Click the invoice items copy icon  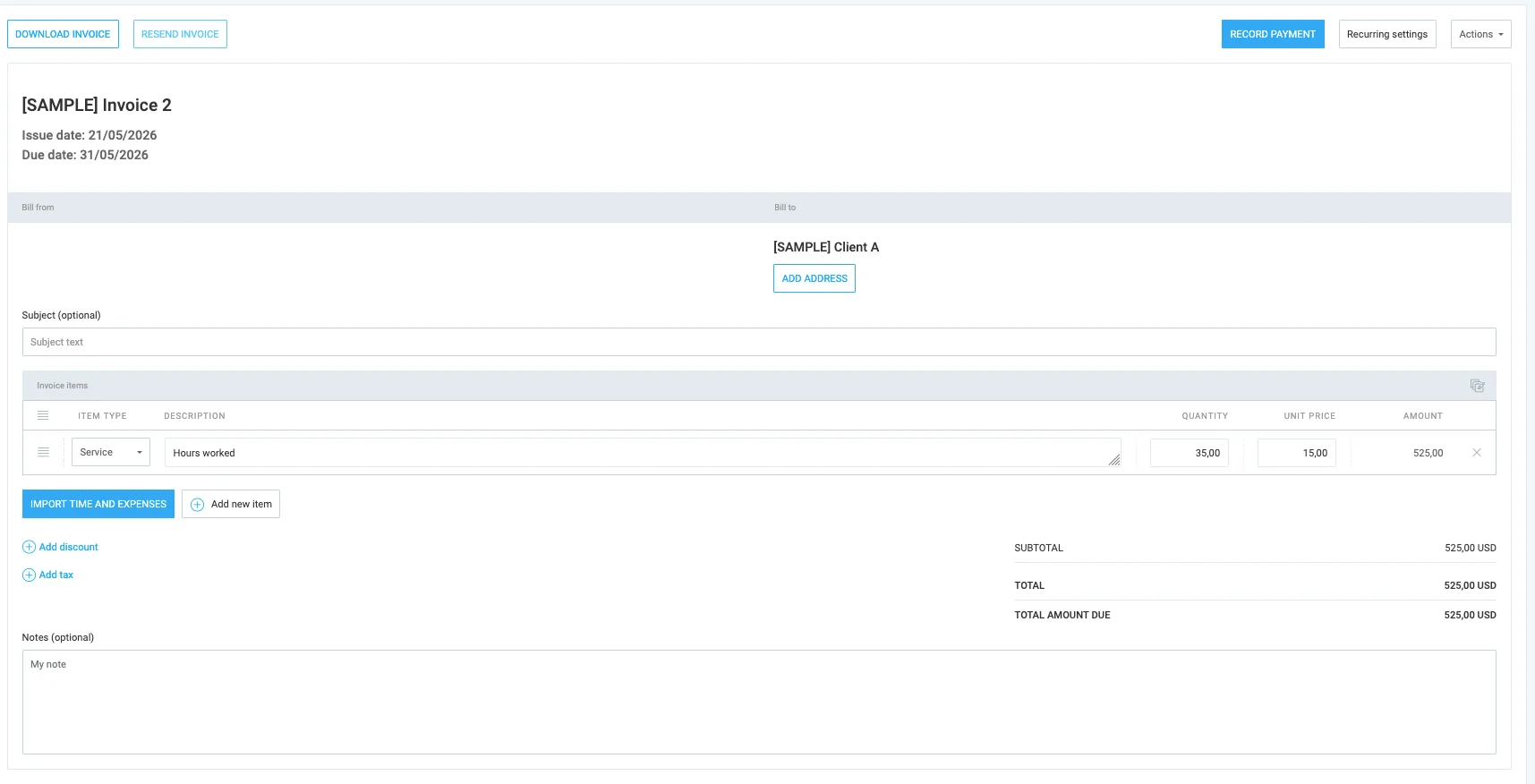pos(1477,386)
